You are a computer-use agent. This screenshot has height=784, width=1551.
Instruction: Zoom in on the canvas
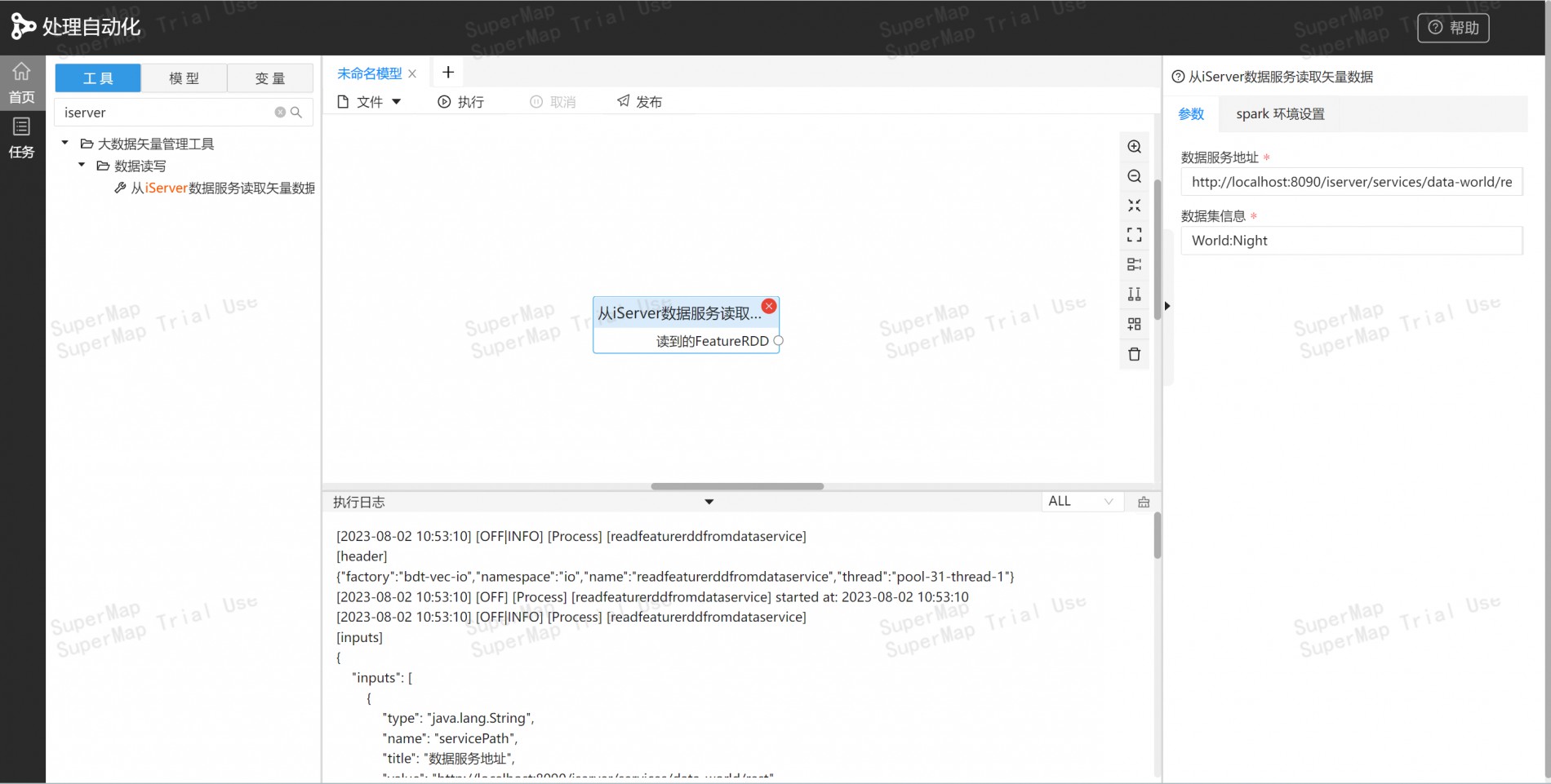pos(1134,147)
